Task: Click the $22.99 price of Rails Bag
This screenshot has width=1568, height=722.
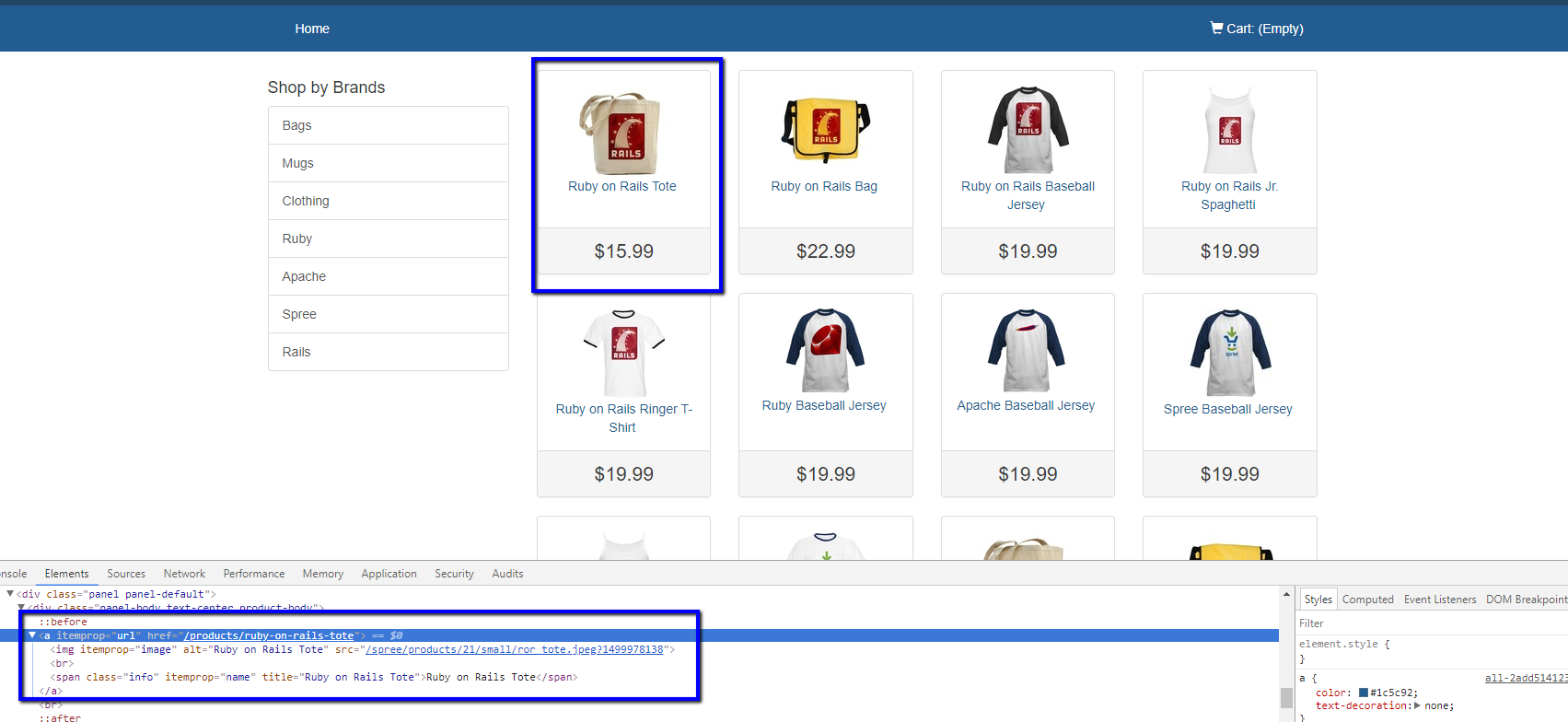Action: 826,251
